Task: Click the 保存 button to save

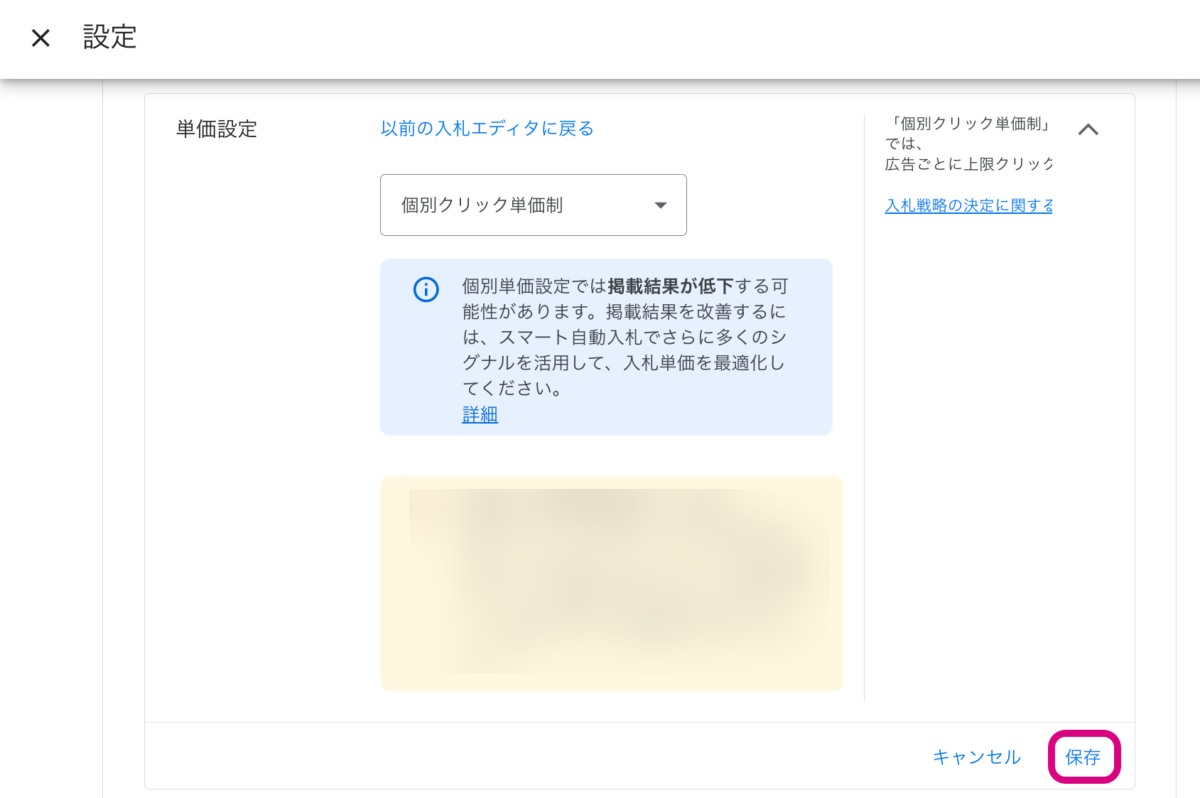Action: coord(1083,757)
